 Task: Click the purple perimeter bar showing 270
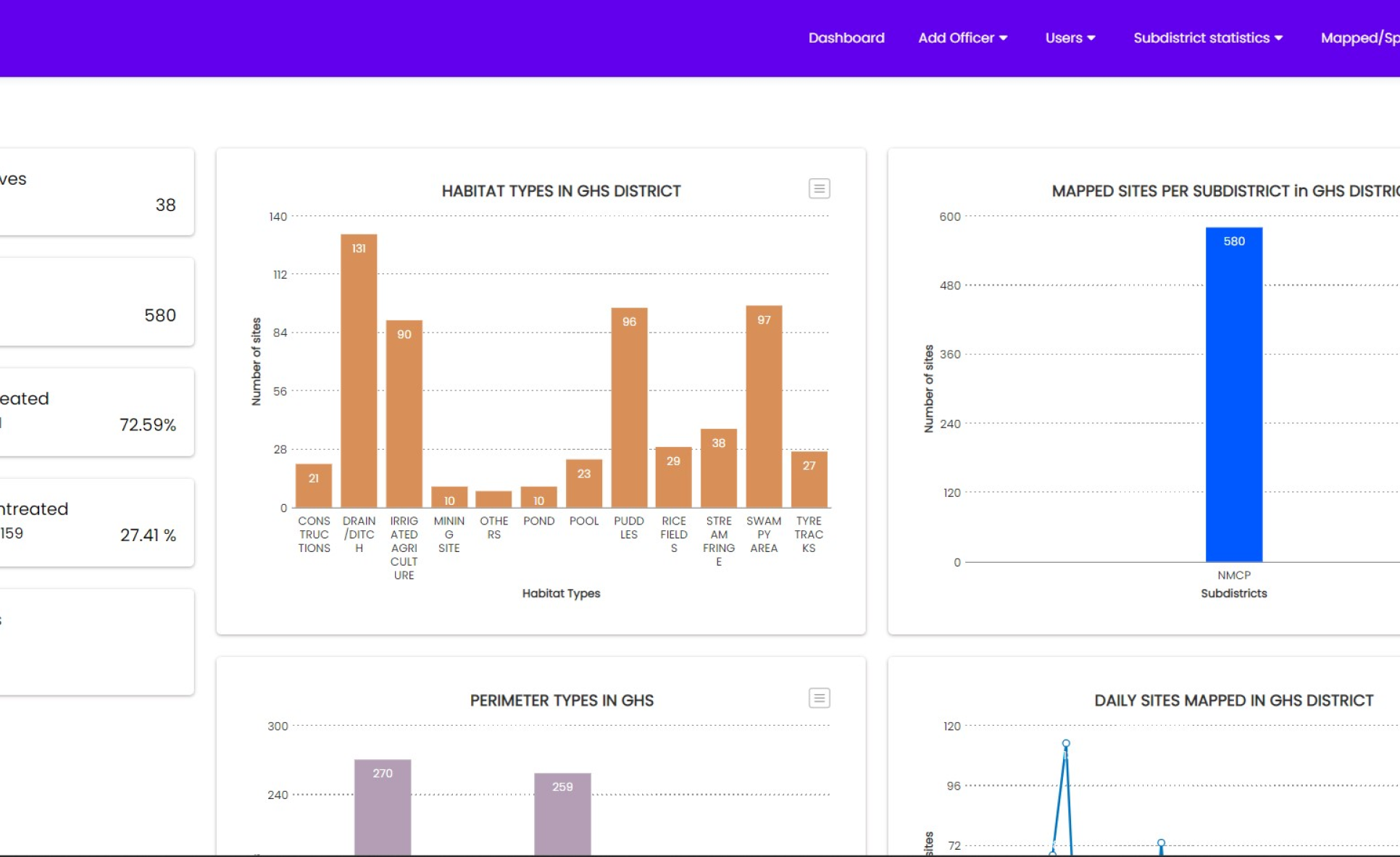click(x=383, y=808)
